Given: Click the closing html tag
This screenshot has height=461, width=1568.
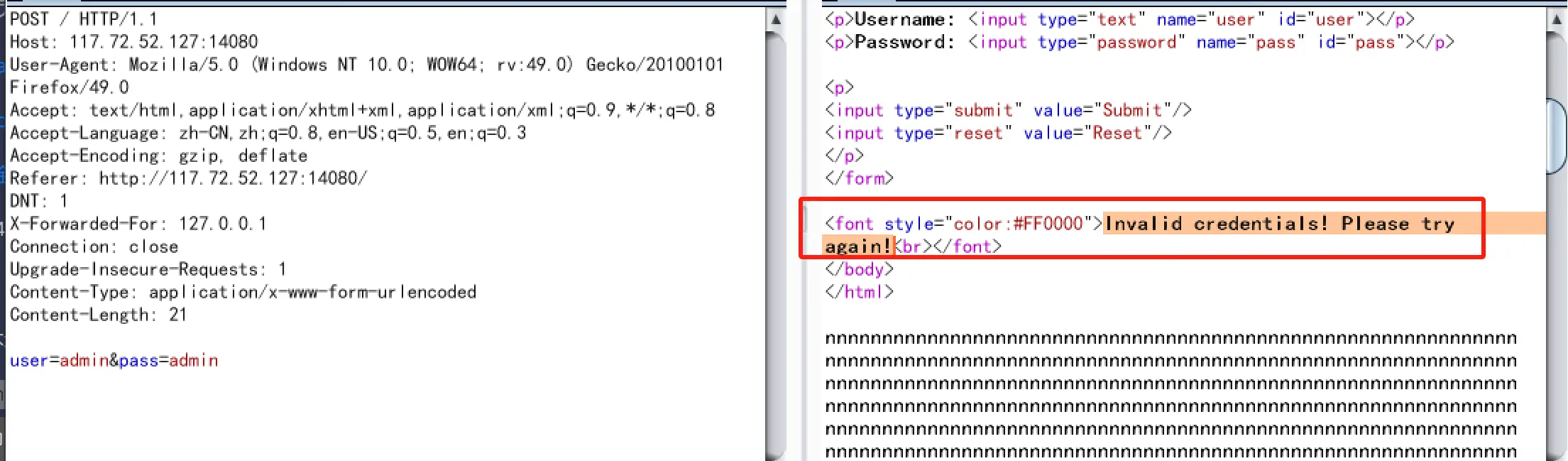Looking at the screenshot, I should 859,292.
